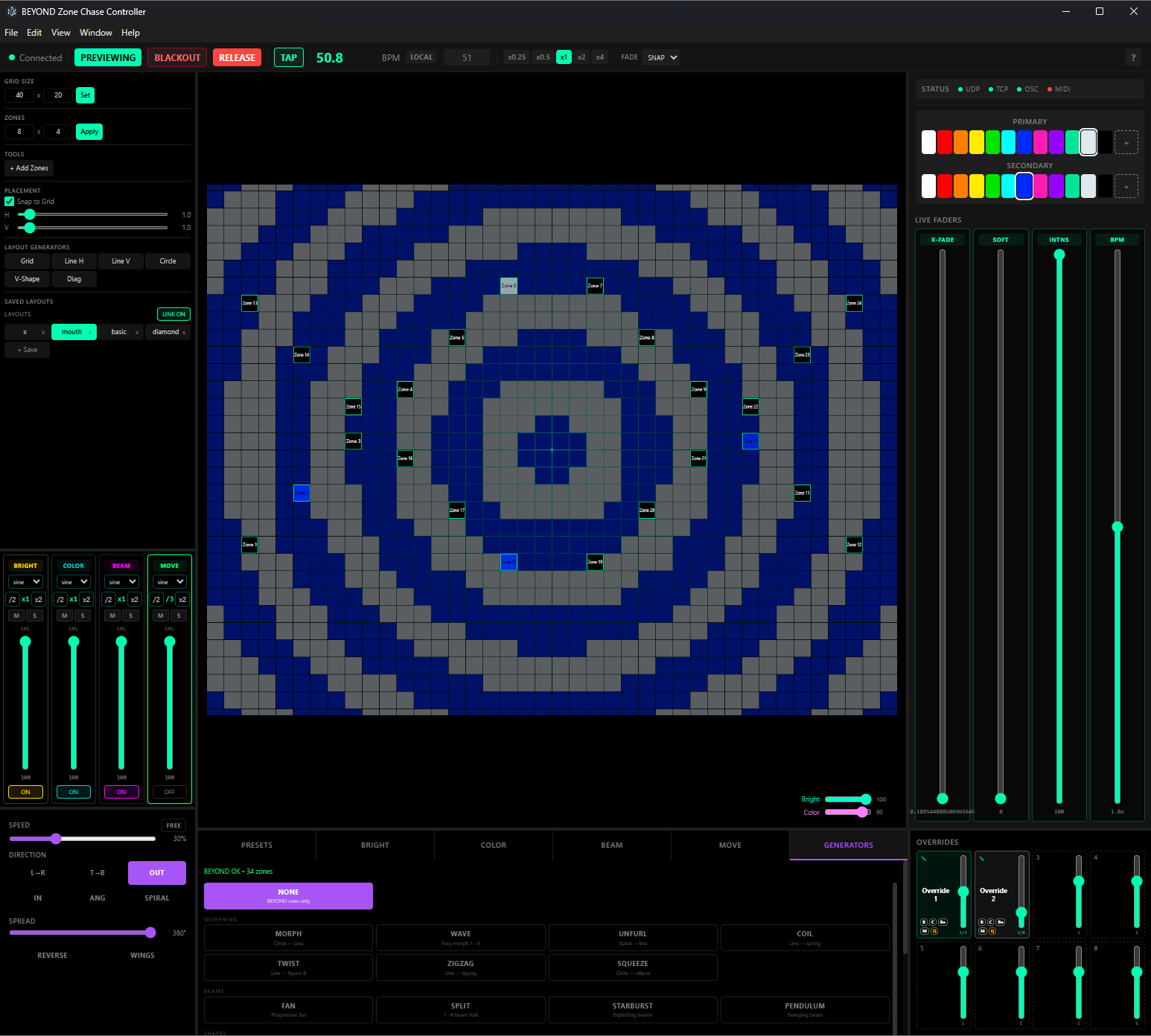Delete the diamond layout via its x
The width and height of the screenshot is (1151, 1036).
pyautogui.click(x=184, y=332)
